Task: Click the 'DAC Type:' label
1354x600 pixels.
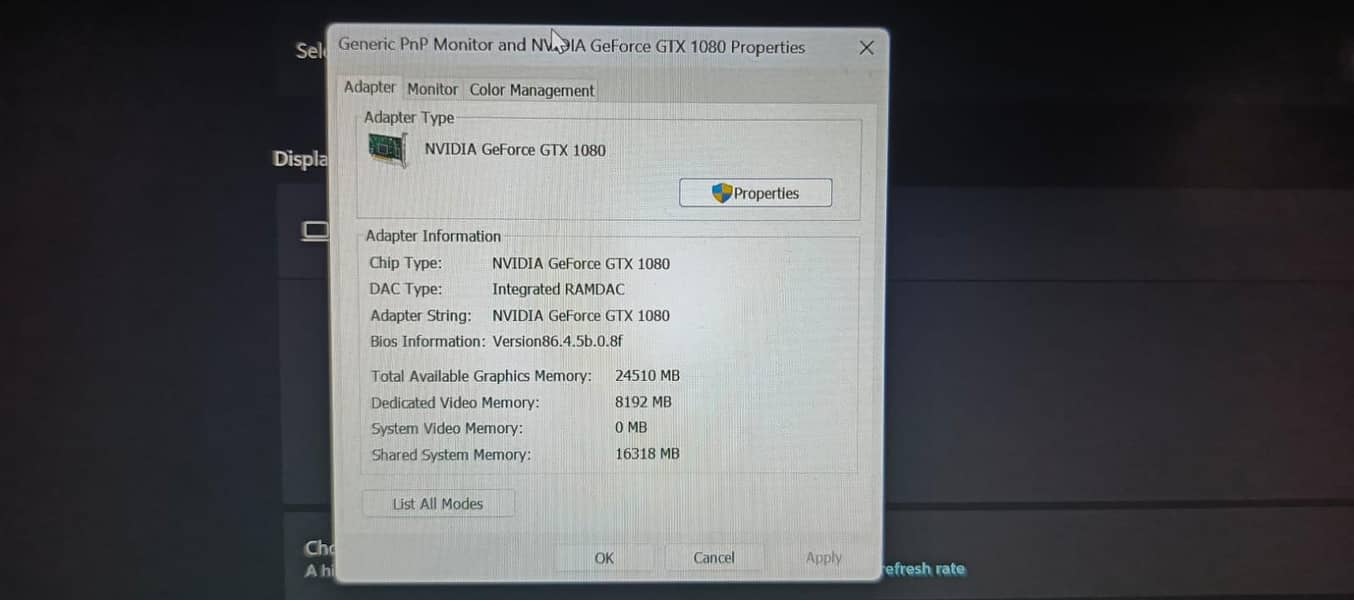Action: click(405, 289)
